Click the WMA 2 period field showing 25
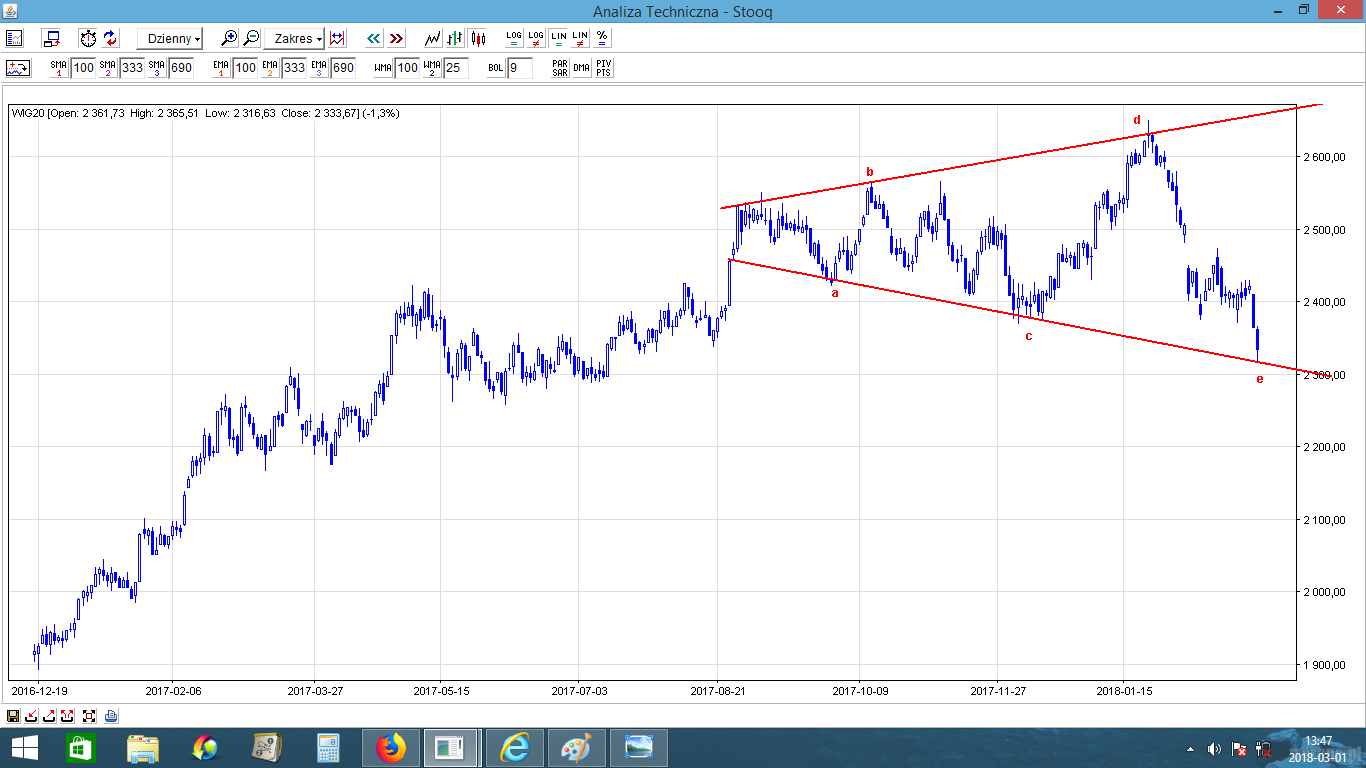This screenshot has height=768, width=1366. [455, 68]
